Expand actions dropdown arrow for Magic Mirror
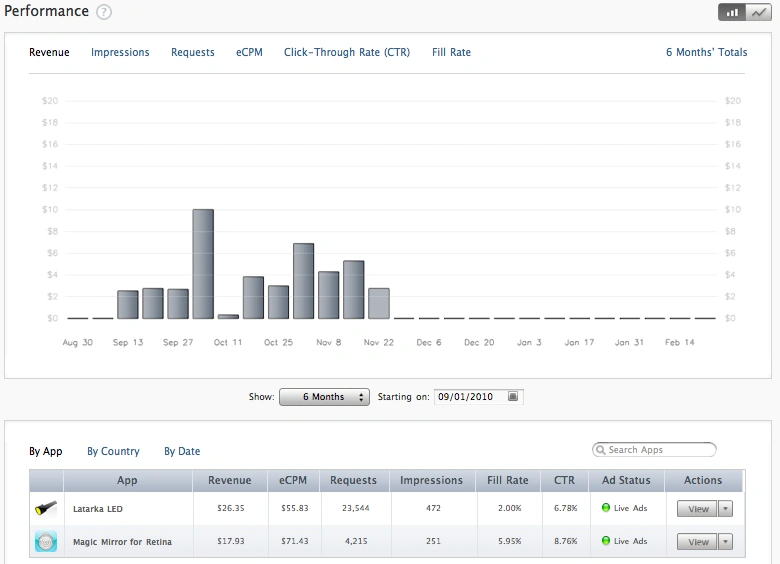 [x=725, y=542]
